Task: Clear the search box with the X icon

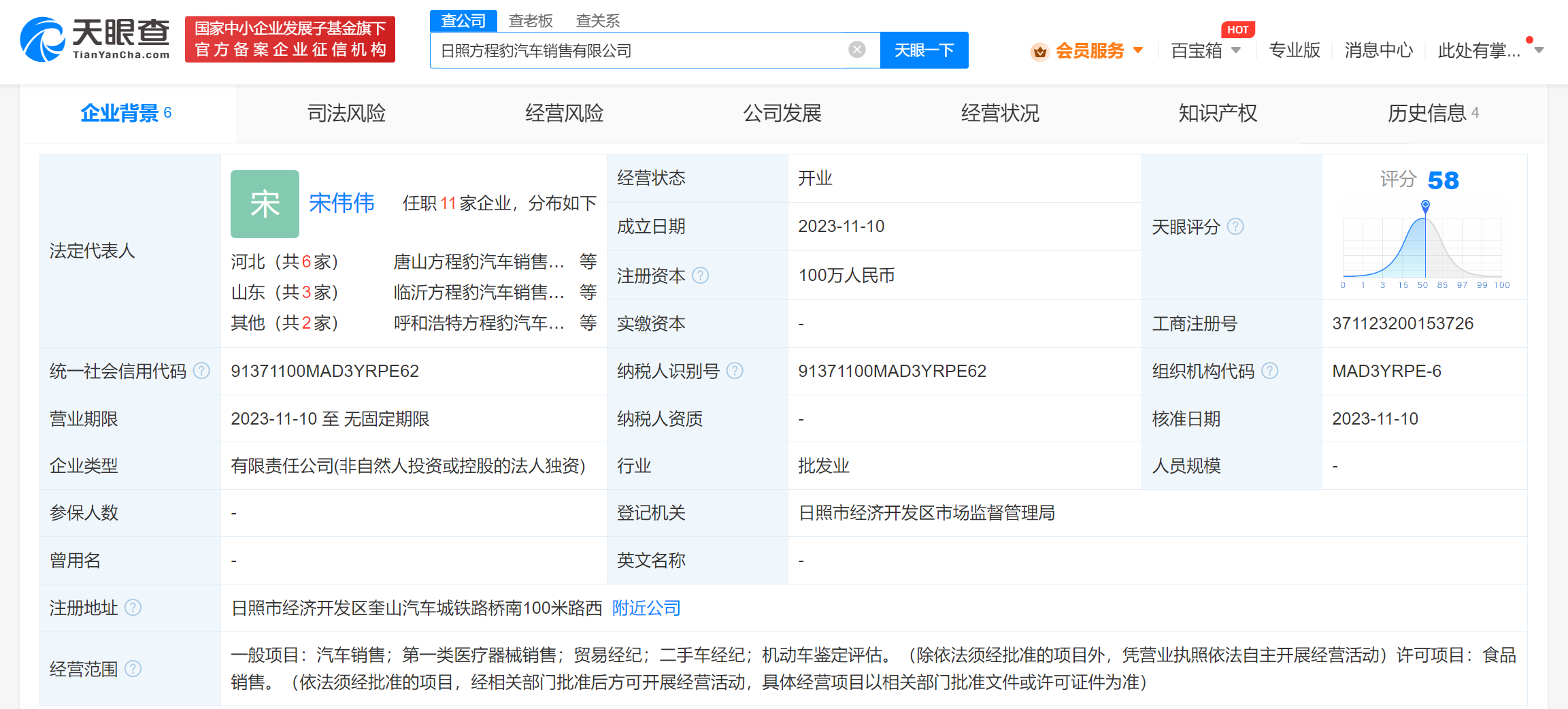Action: click(x=856, y=50)
